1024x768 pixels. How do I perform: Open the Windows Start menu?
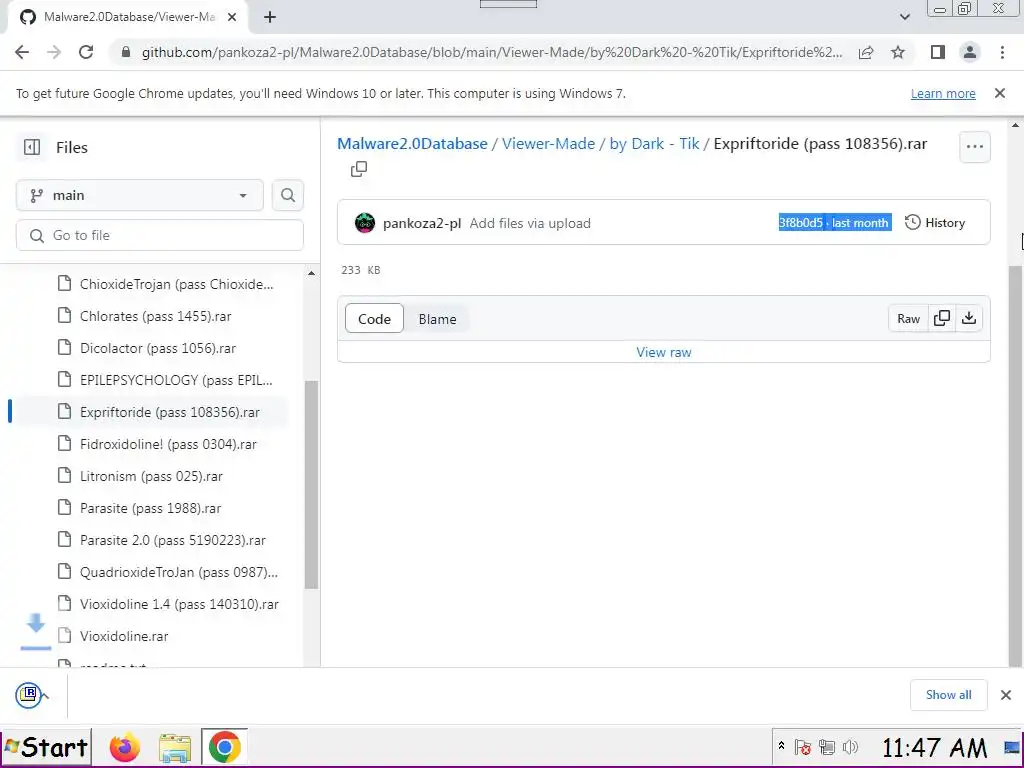pos(46,747)
